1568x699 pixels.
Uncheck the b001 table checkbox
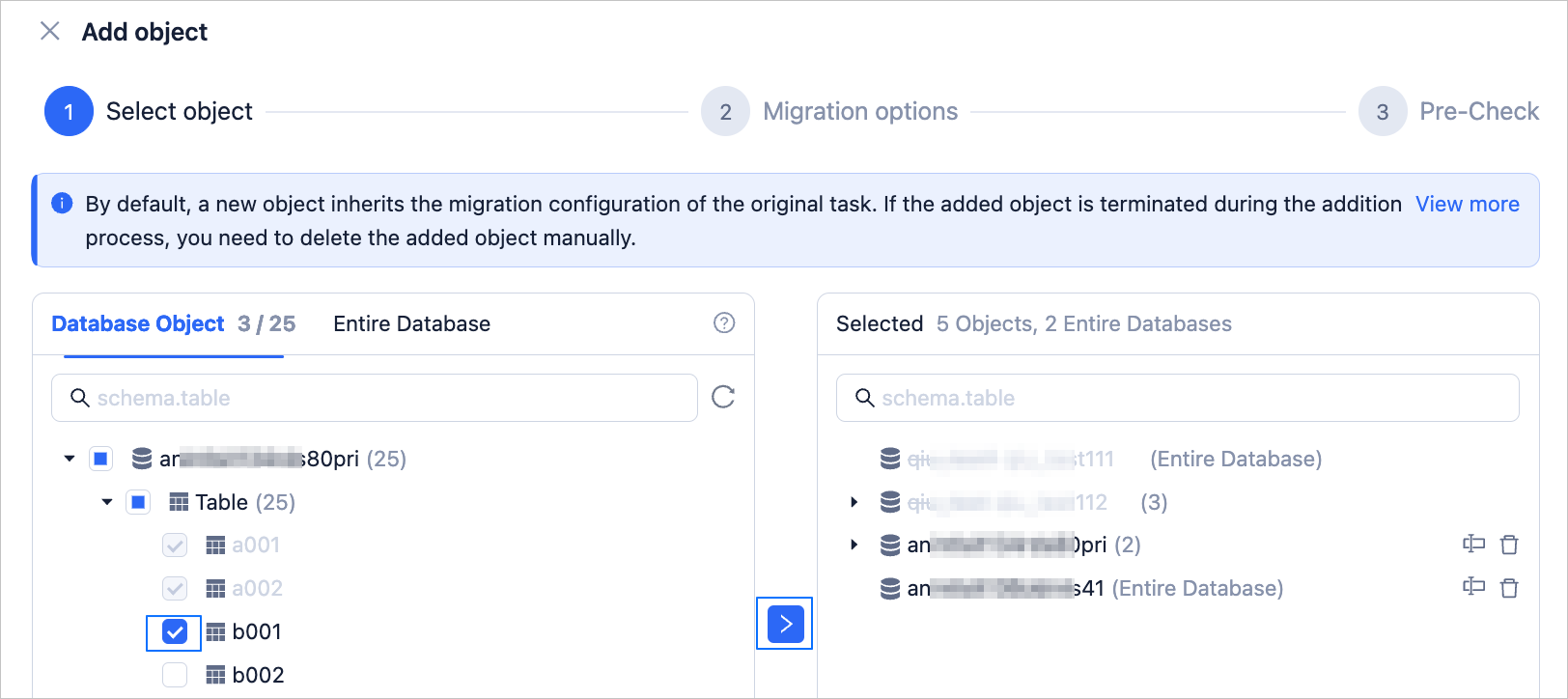[175, 632]
